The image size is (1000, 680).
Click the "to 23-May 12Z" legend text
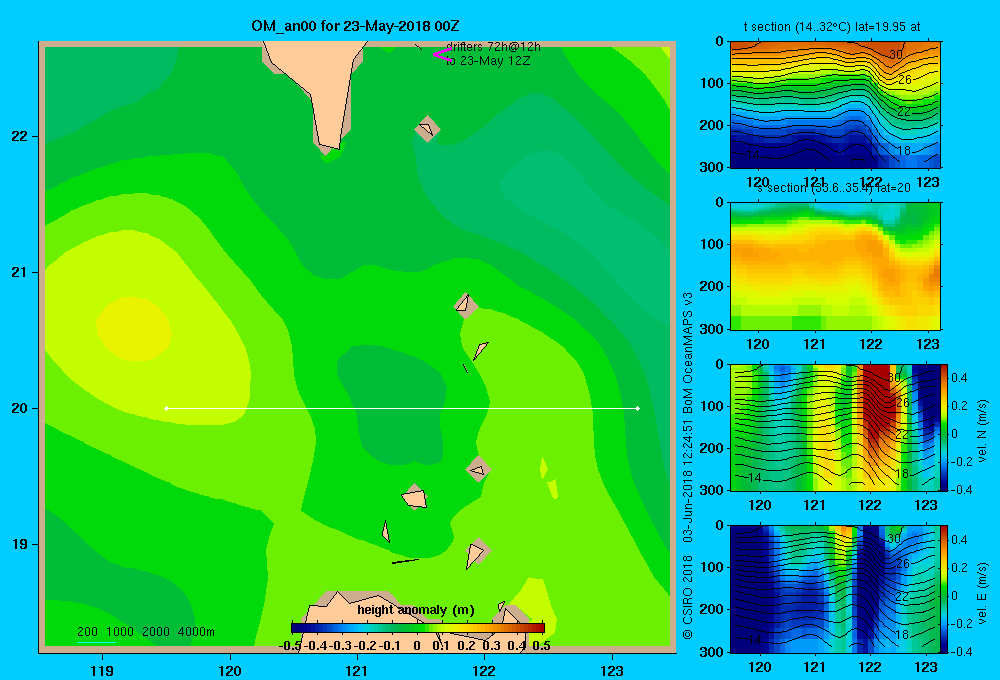point(488,61)
